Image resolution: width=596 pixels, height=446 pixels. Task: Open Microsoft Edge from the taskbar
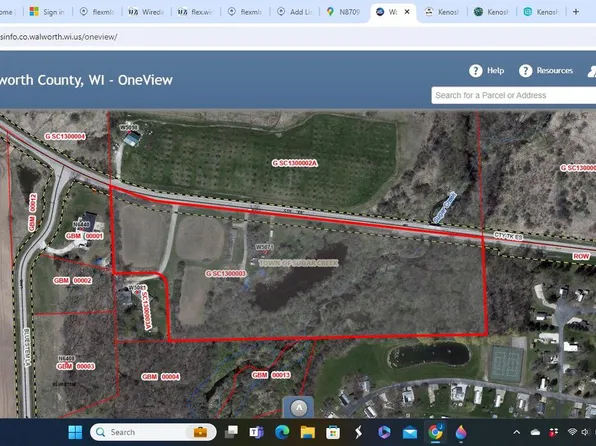point(282,432)
